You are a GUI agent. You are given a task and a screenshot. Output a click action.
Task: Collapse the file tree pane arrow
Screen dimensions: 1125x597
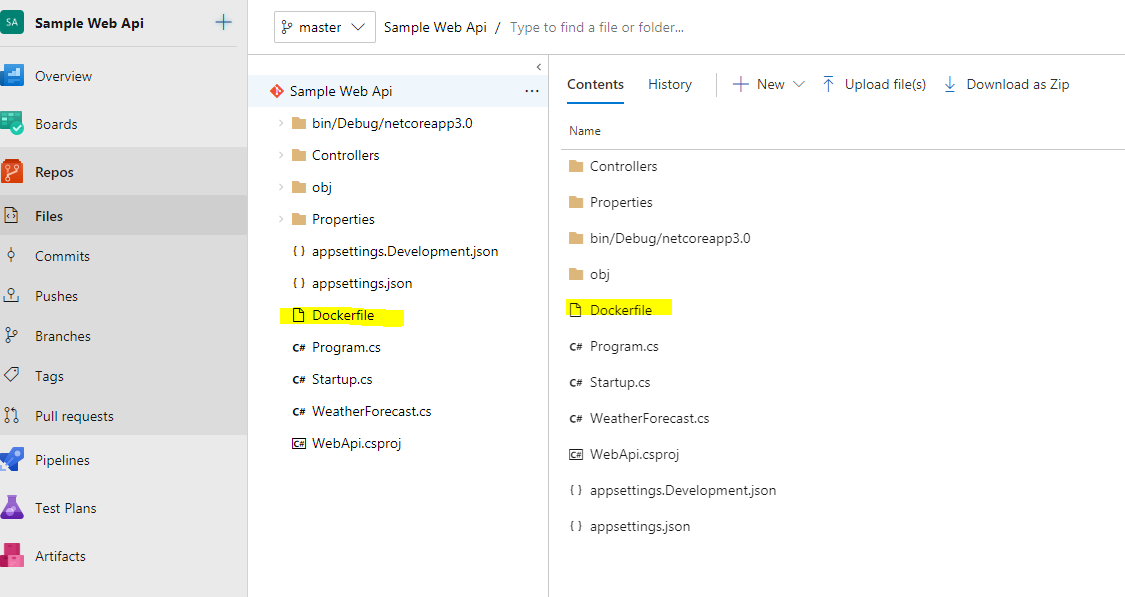539,67
